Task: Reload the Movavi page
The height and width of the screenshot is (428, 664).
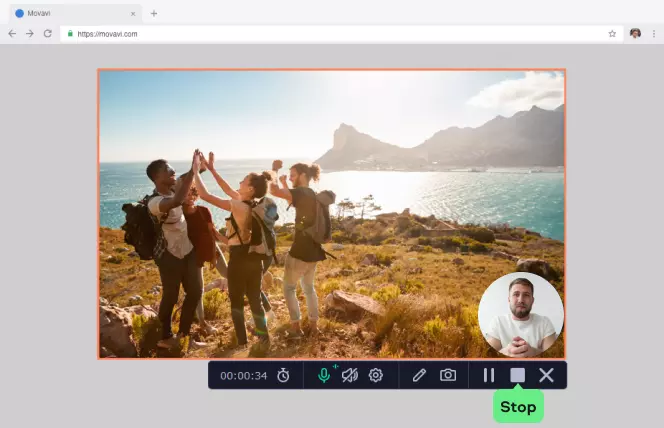Action: tap(48, 33)
